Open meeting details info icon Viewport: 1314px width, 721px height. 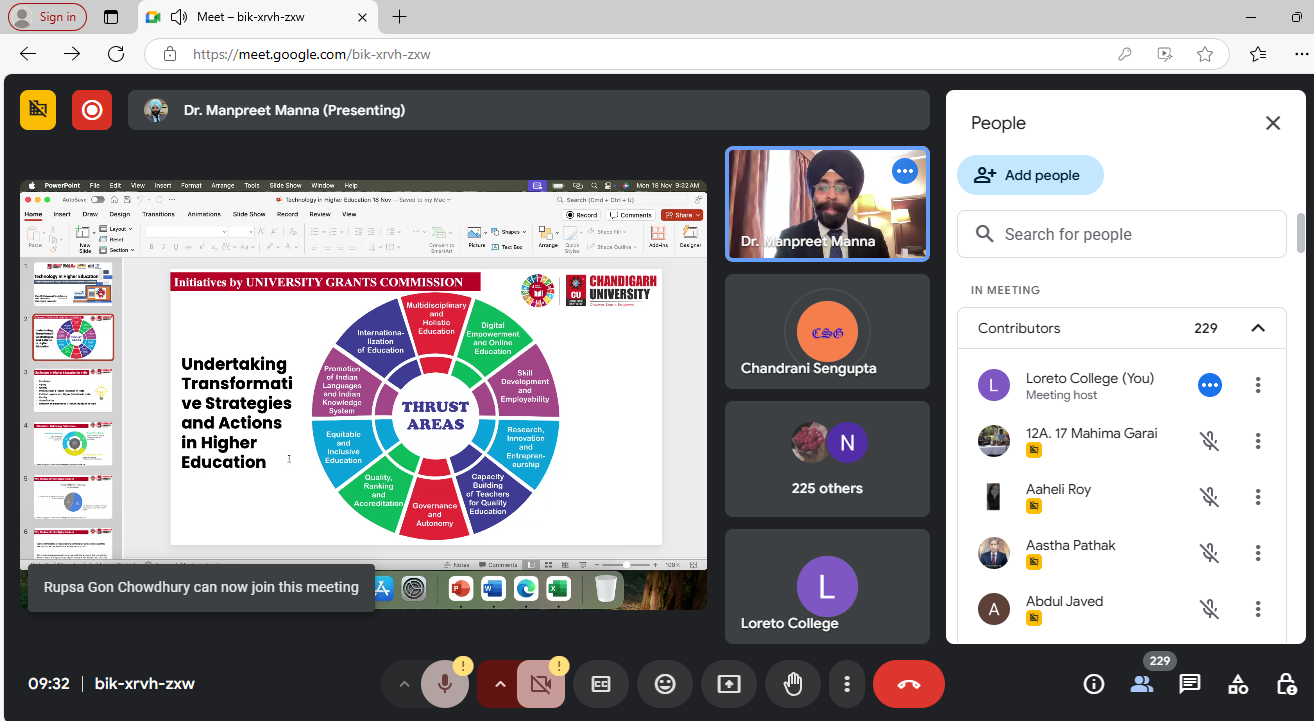click(1094, 684)
